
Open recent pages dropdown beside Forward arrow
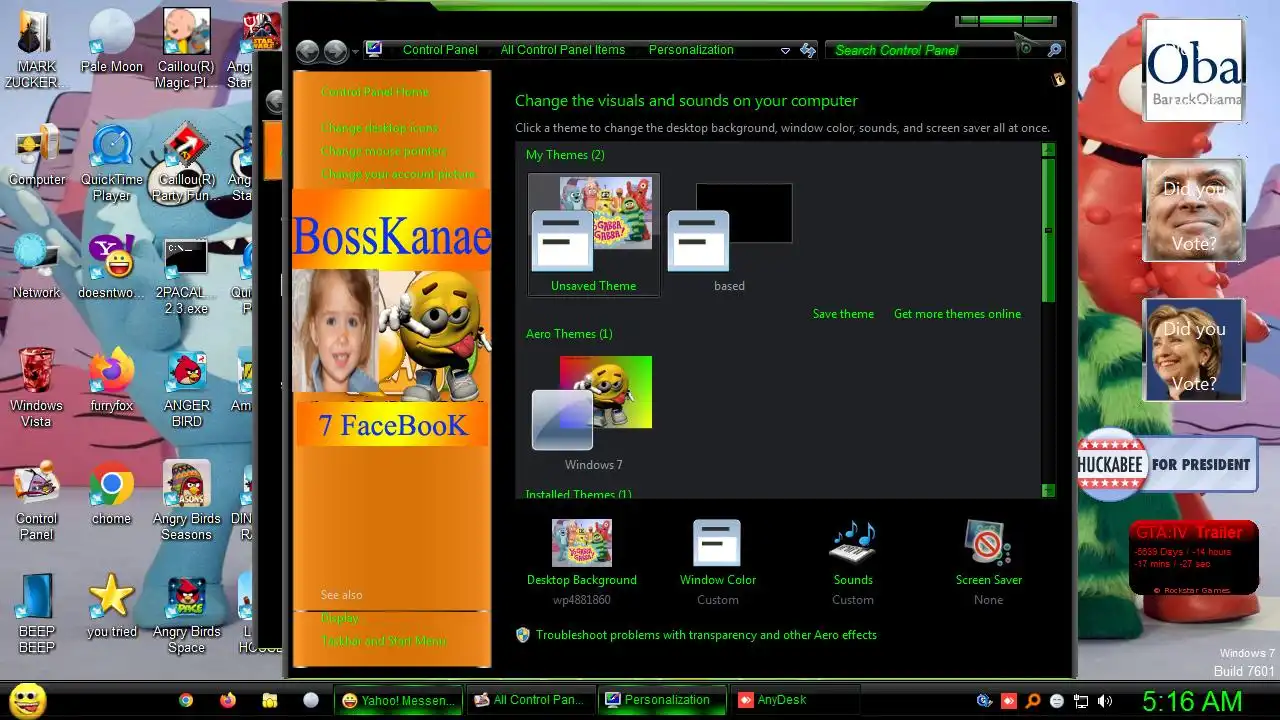coord(355,52)
